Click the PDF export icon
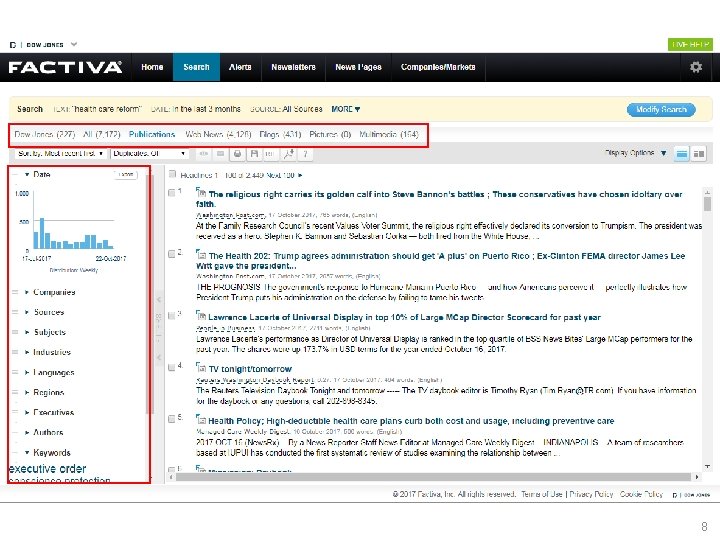 (288, 154)
